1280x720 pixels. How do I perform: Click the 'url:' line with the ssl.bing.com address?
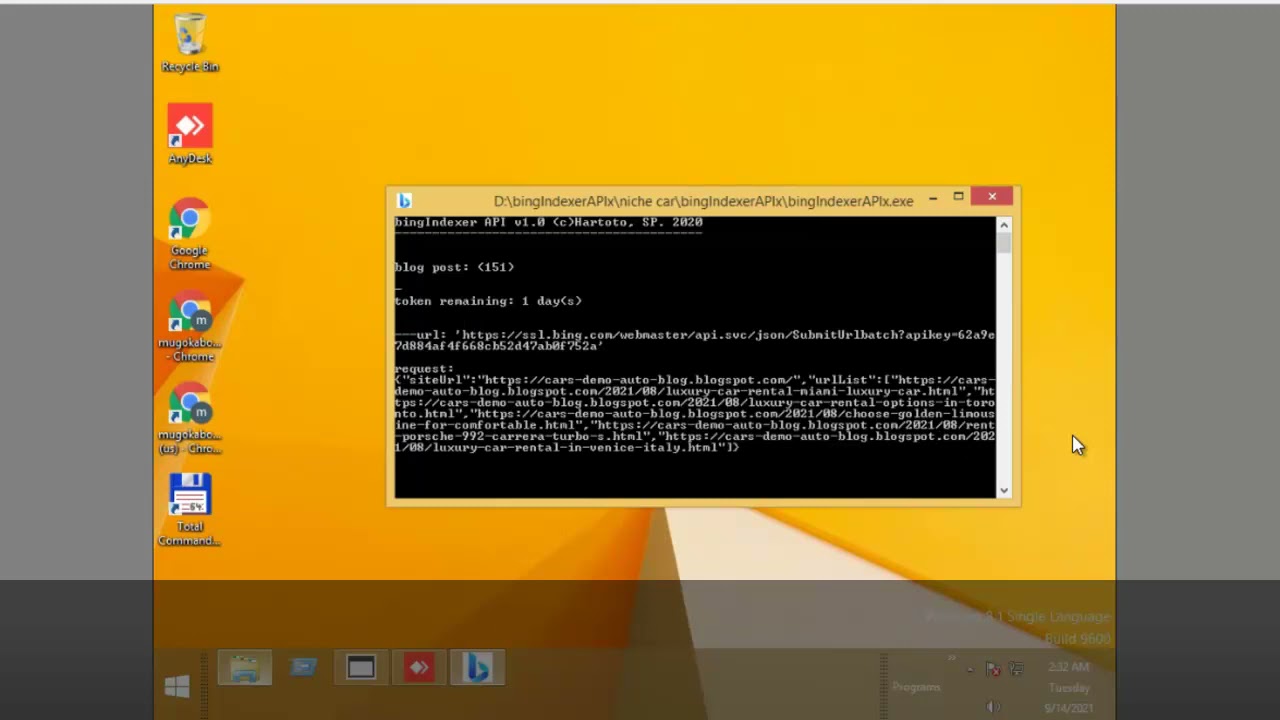pyautogui.click(x=695, y=340)
